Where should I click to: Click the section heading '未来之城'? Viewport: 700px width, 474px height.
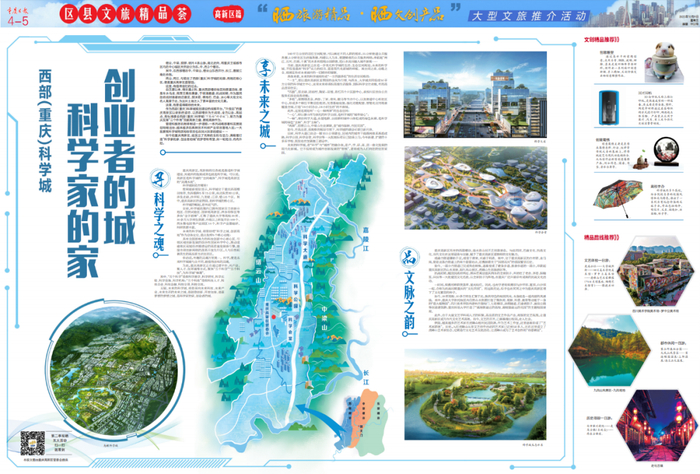[265, 110]
